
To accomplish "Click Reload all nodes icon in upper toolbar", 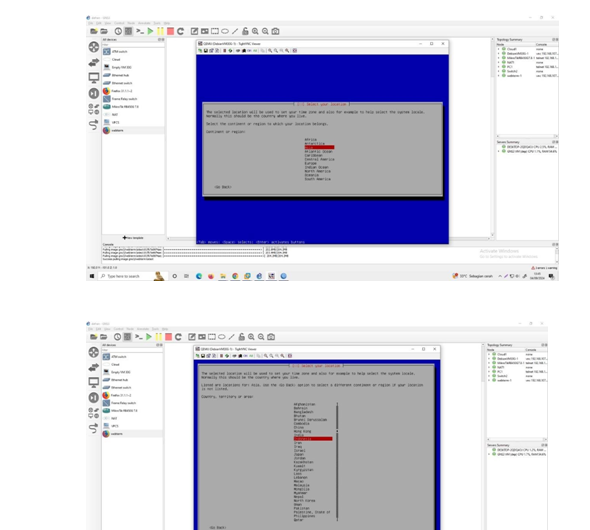I will (181, 31).
